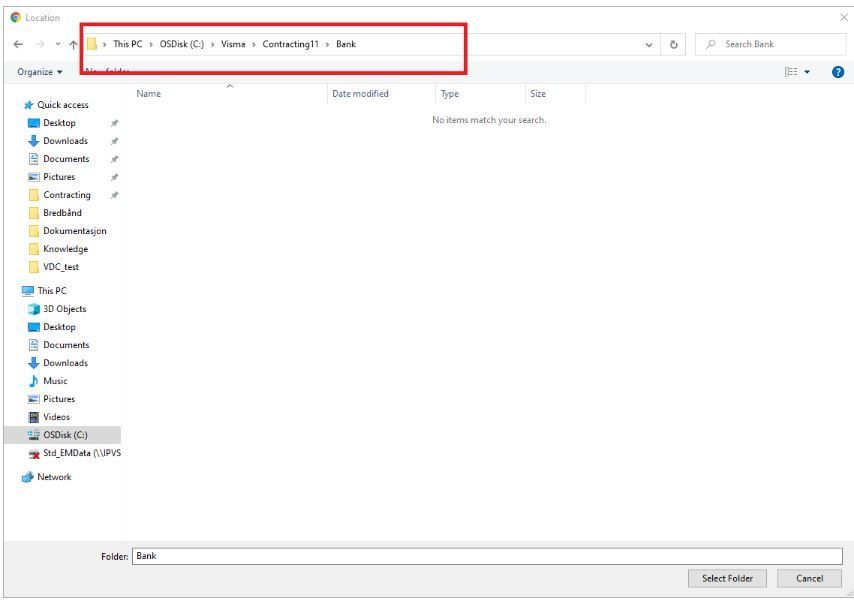Open the Knowledge folder
The image size is (854, 600).
point(65,249)
